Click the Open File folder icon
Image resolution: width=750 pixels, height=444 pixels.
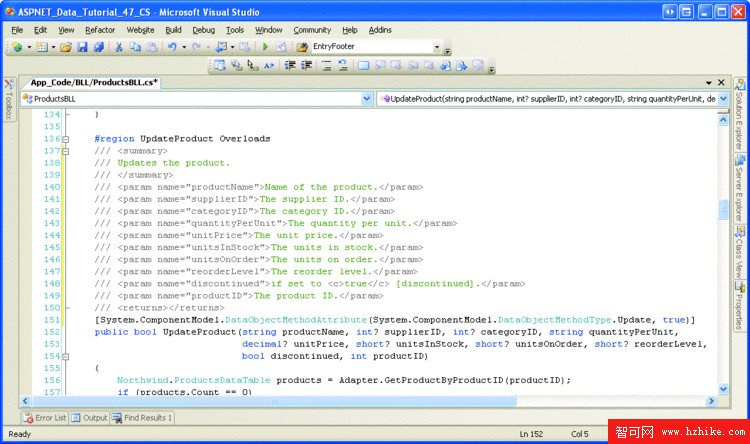[x=66, y=47]
